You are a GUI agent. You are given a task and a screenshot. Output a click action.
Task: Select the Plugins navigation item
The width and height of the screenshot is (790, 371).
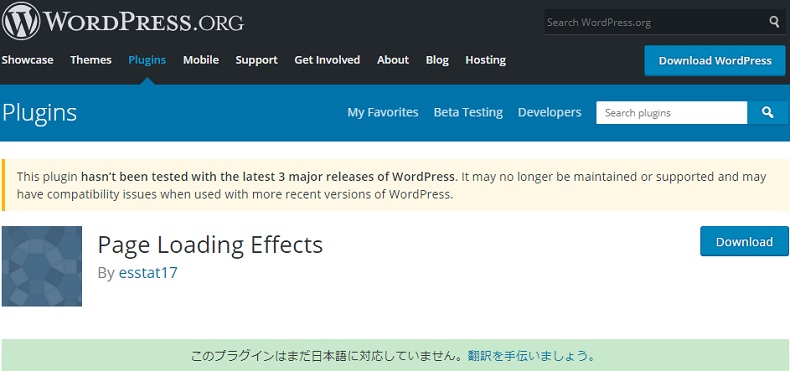click(147, 60)
